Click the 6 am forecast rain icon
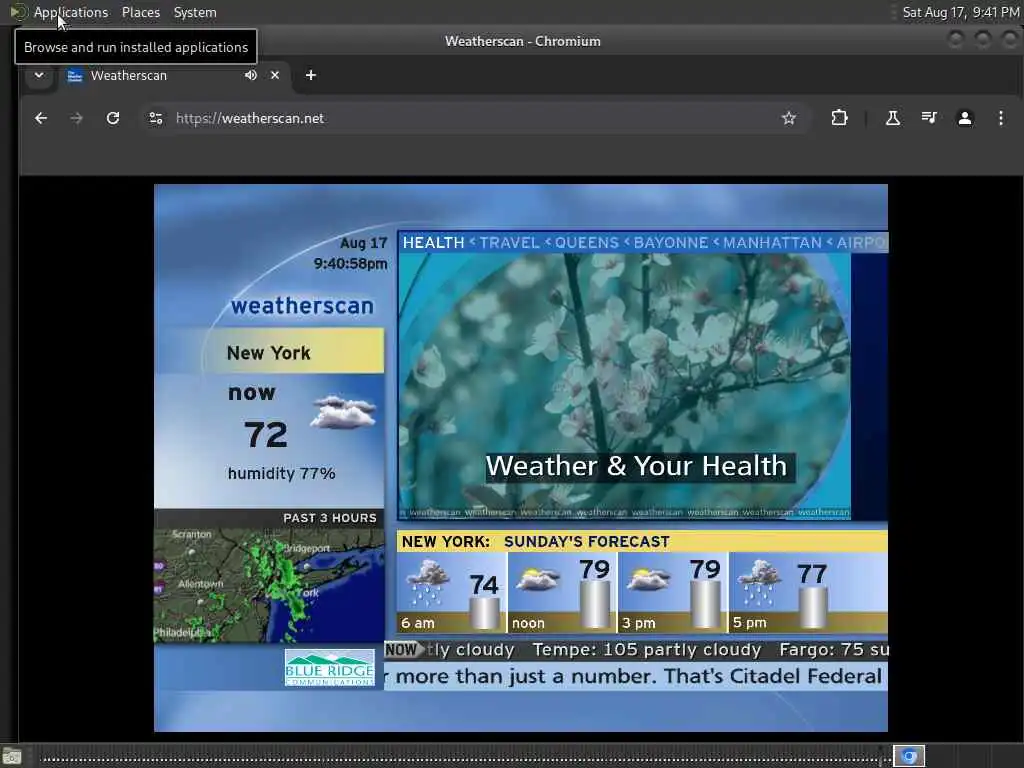Viewport: 1024px width, 768px height. click(428, 582)
